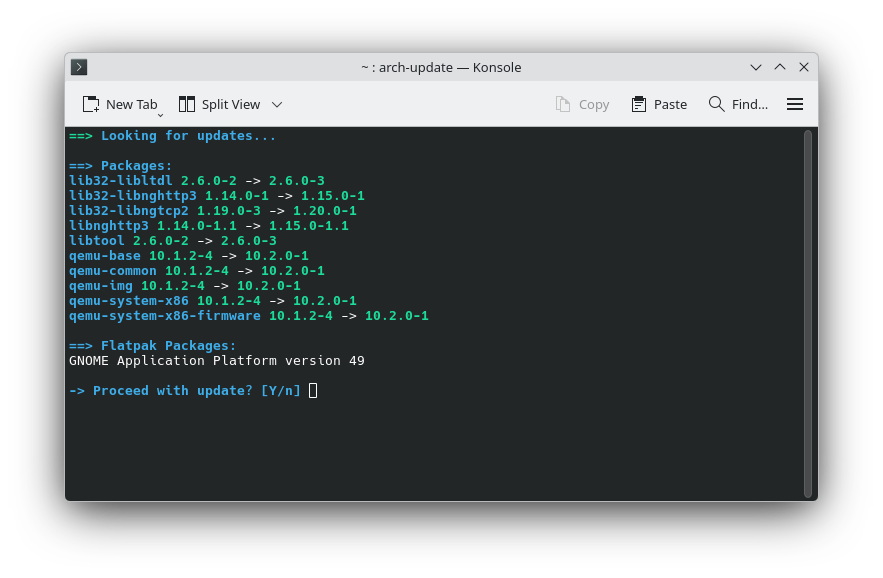Image resolution: width=883 pixels, height=578 pixels.
Task: Close the Konsole window
Action: (x=803, y=67)
